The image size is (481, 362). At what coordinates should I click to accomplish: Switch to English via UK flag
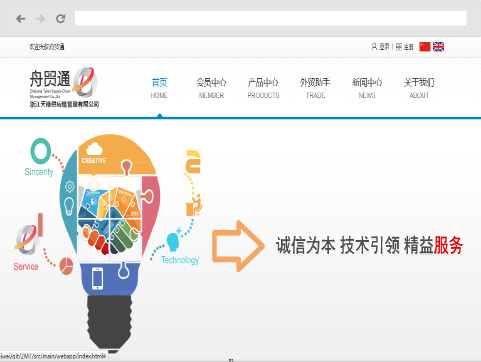pos(438,47)
